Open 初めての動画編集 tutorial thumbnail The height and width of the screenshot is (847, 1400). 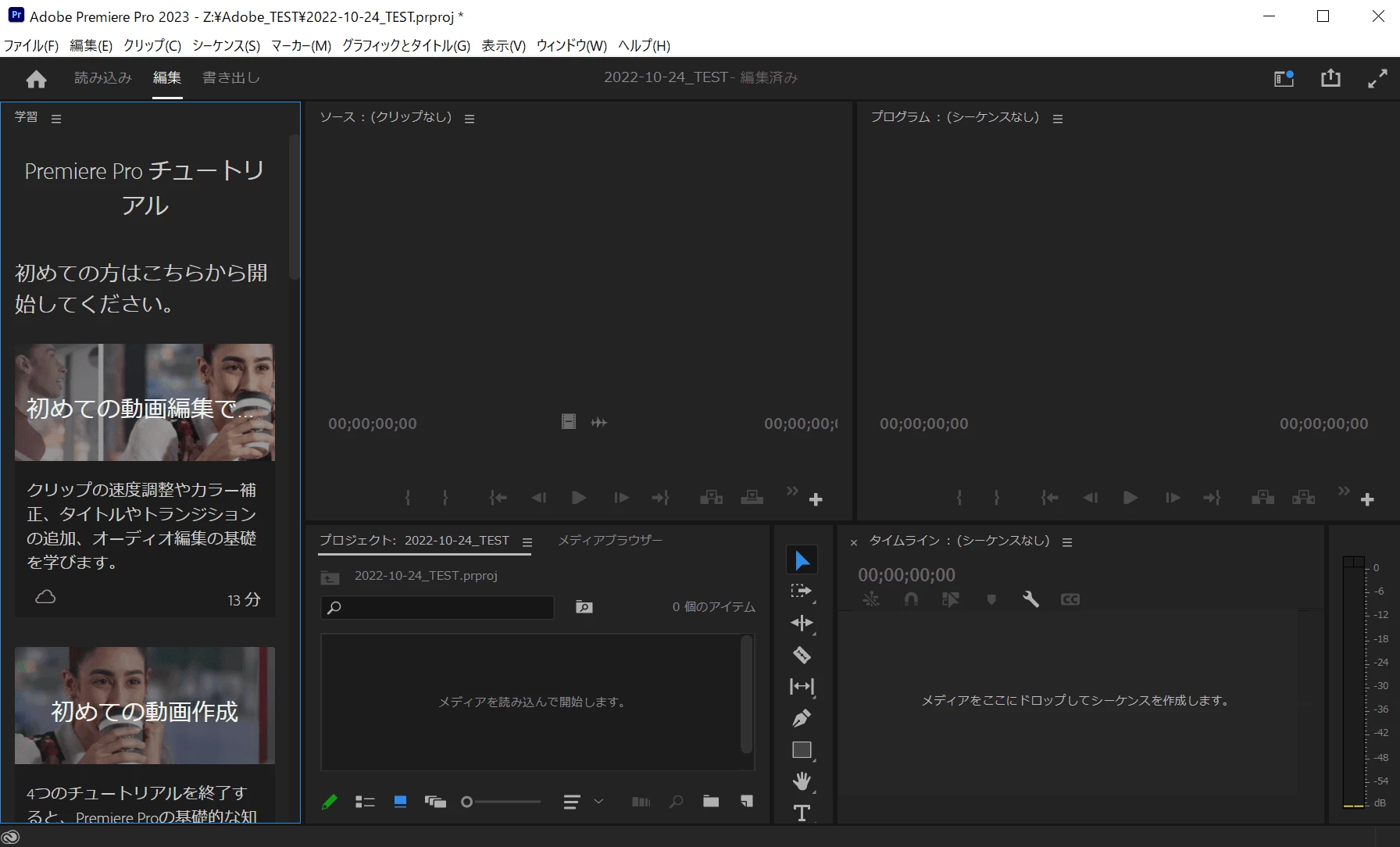tap(145, 402)
